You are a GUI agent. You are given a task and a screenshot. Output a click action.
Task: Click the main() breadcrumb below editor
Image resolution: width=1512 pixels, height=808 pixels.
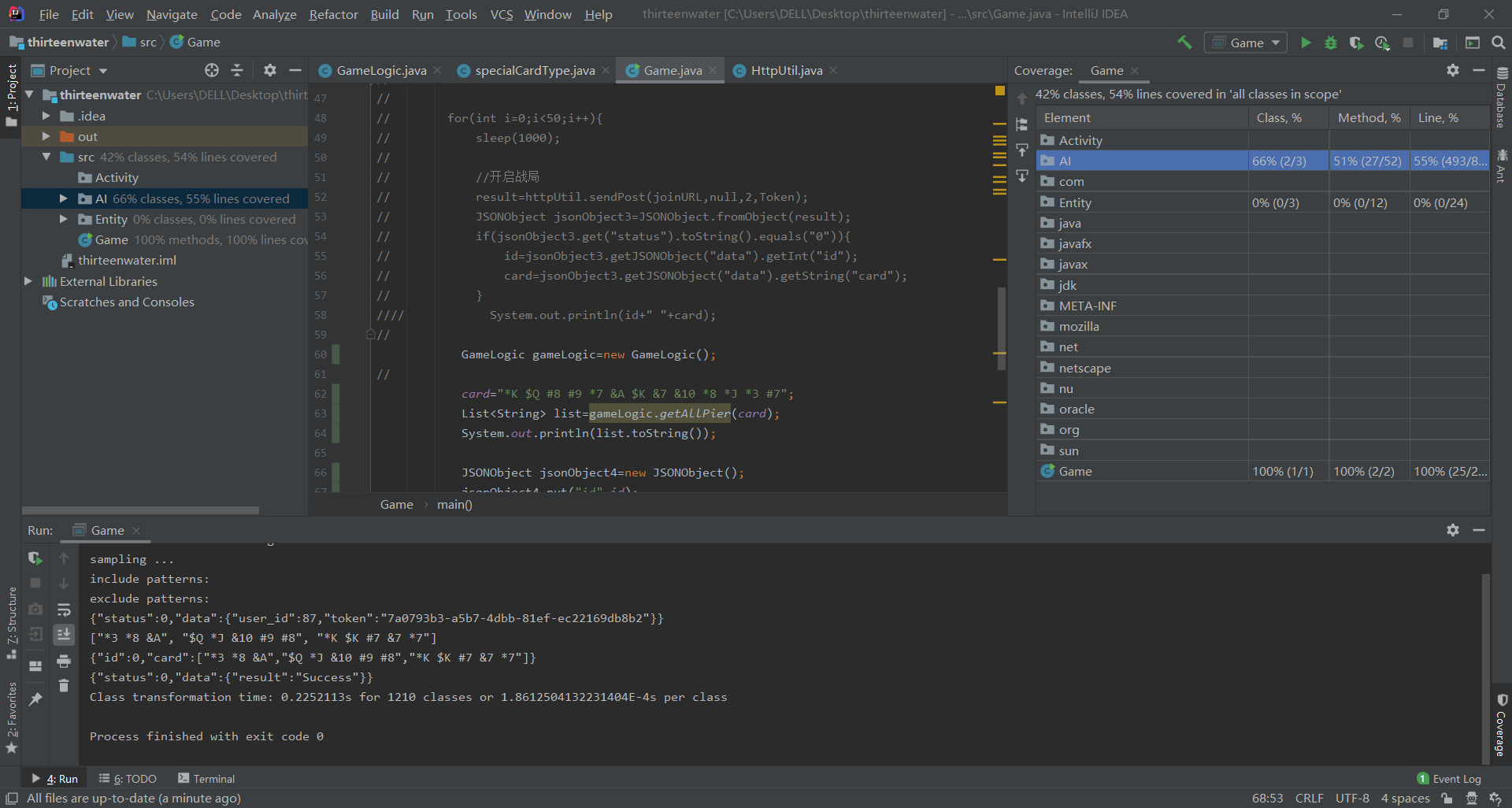coord(454,505)
